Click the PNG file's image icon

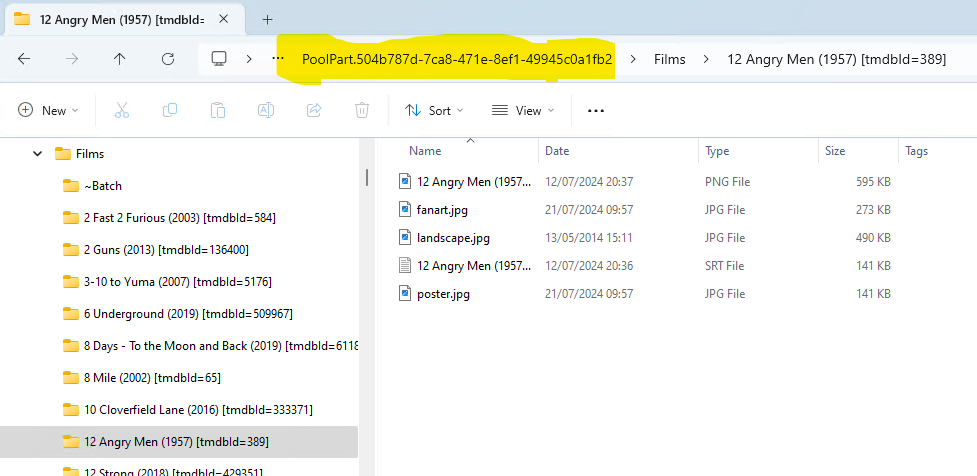[406, 181]
